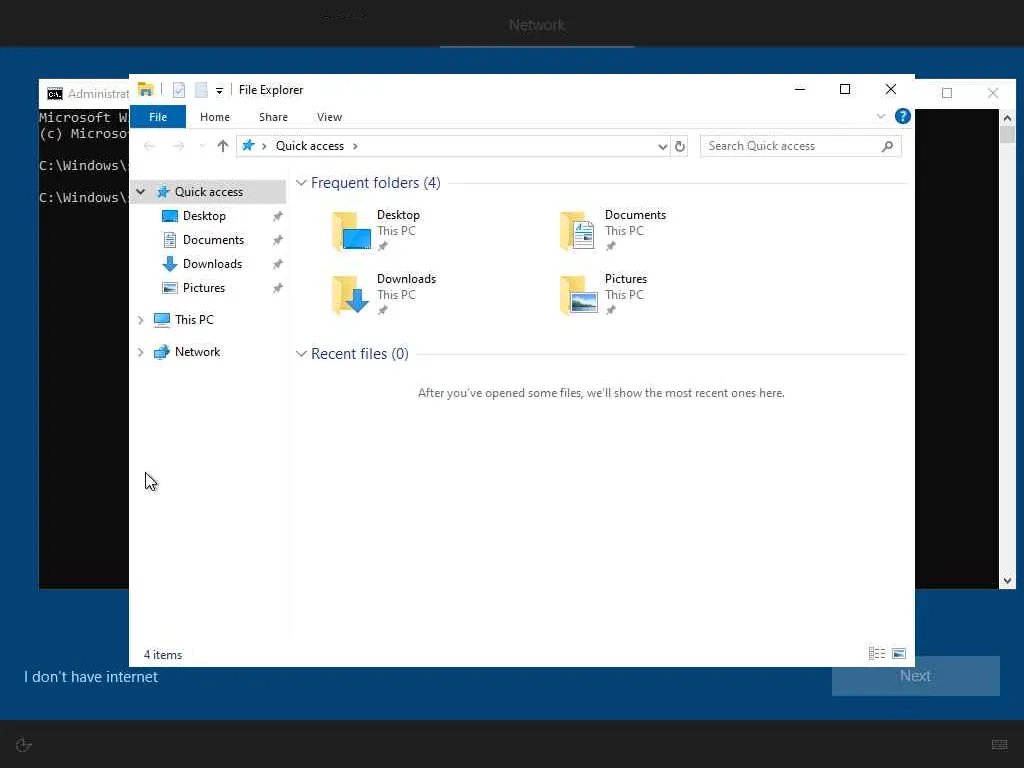
Task: Click Quick access in the address bar
Action: tap(310, 146)
